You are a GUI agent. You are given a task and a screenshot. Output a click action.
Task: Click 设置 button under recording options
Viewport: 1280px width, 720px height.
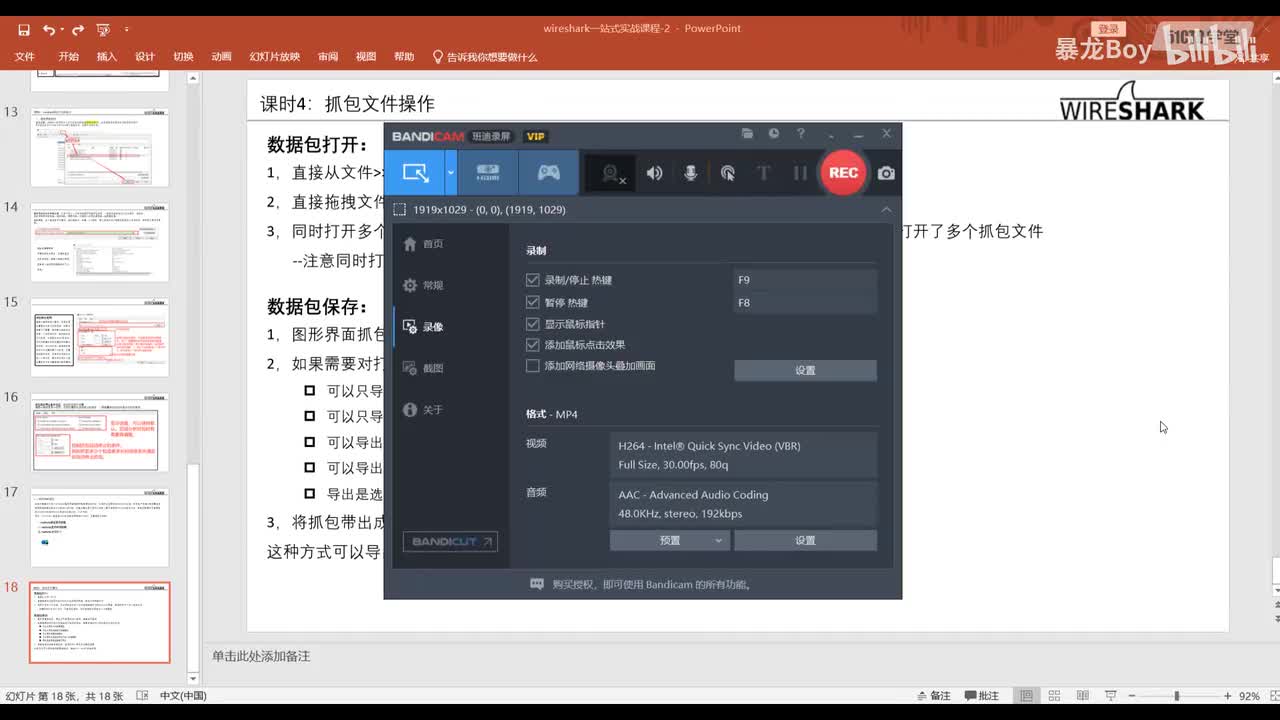805,370
